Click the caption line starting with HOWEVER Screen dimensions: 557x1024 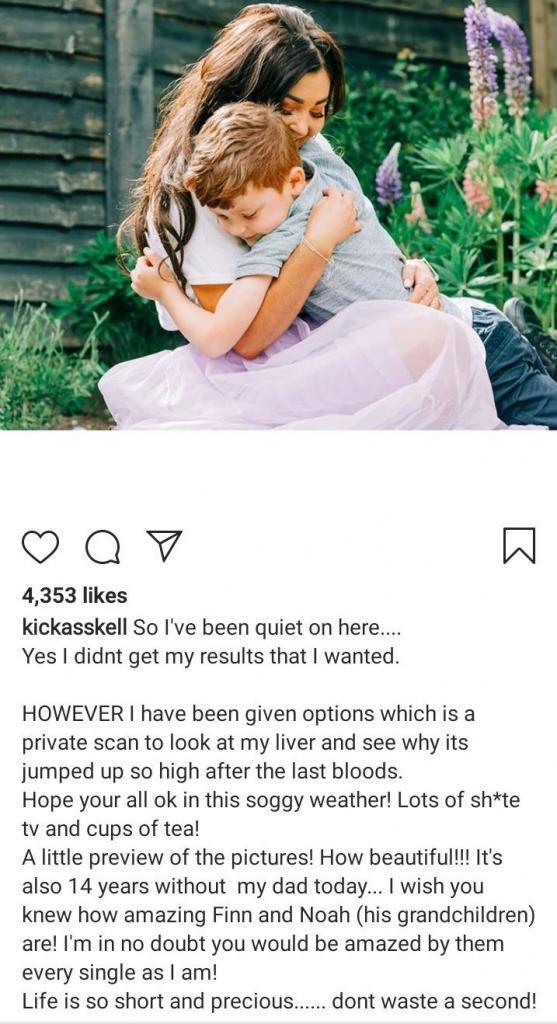pos(248,714)
